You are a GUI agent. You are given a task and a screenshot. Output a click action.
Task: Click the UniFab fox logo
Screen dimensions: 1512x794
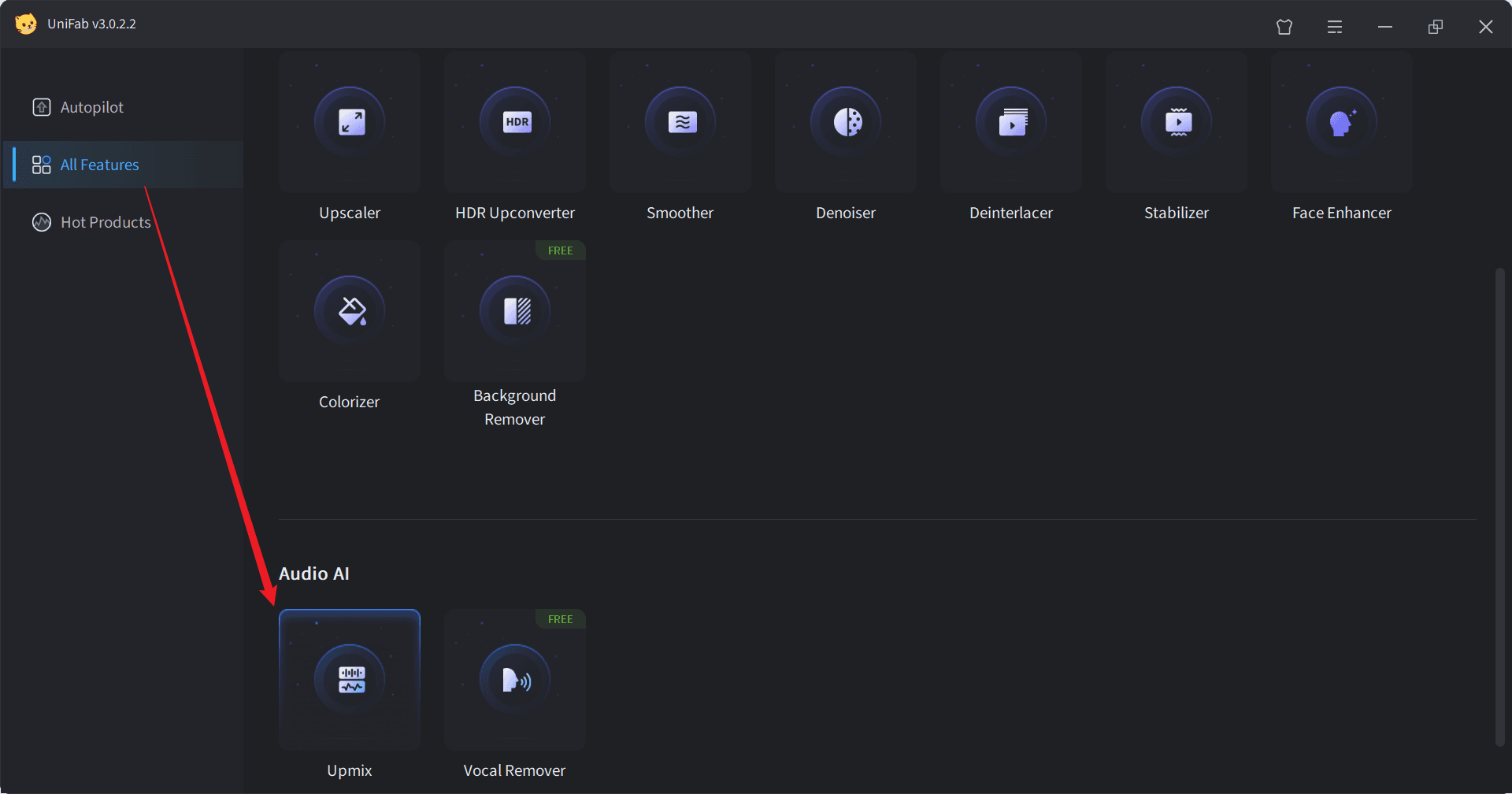pos(26,24)
